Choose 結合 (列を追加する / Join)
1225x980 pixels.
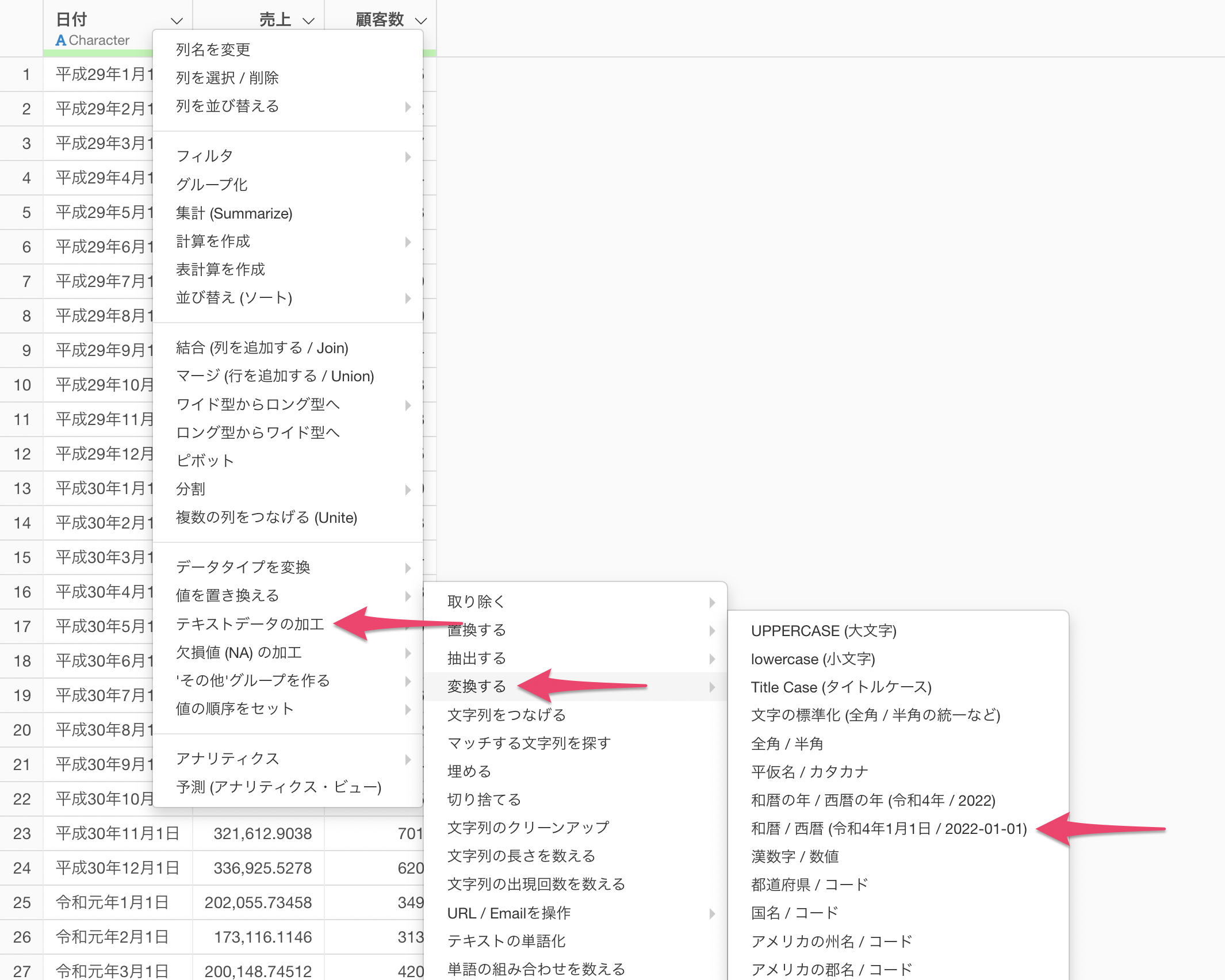click(x=288, y=347)
